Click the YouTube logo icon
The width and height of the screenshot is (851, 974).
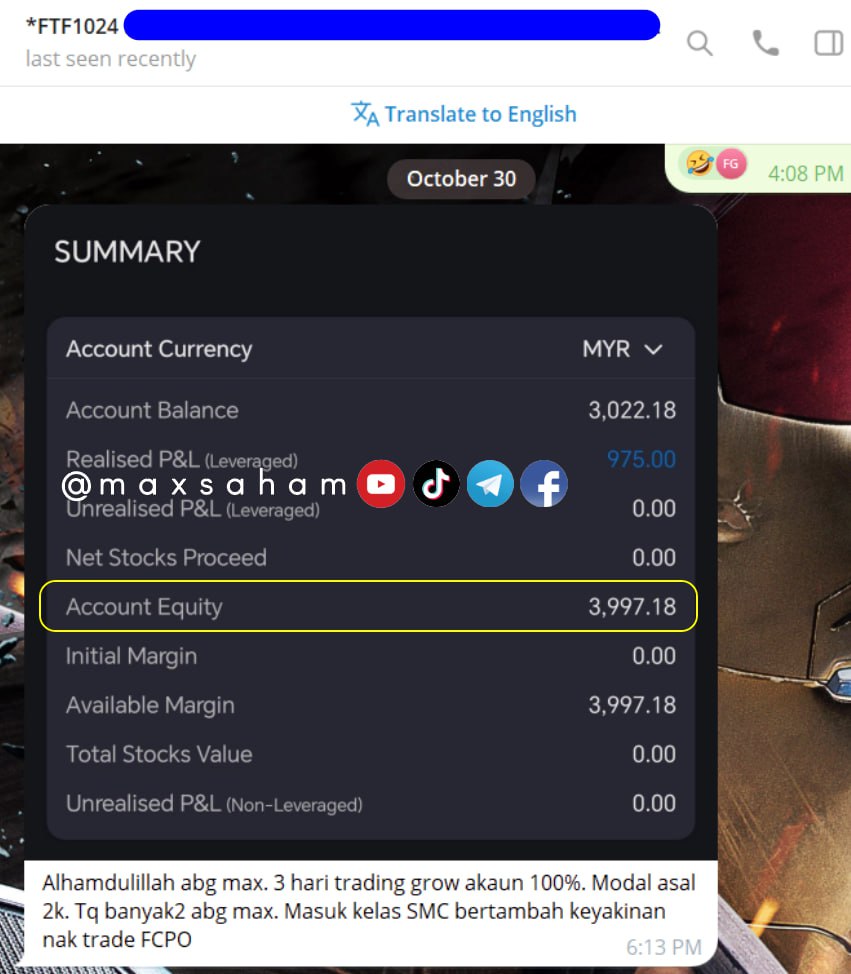click(x=381, y=484)
